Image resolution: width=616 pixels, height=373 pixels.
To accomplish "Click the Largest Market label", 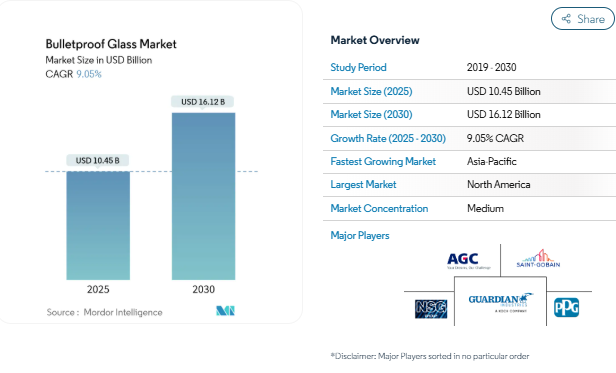I will [363, 185].
